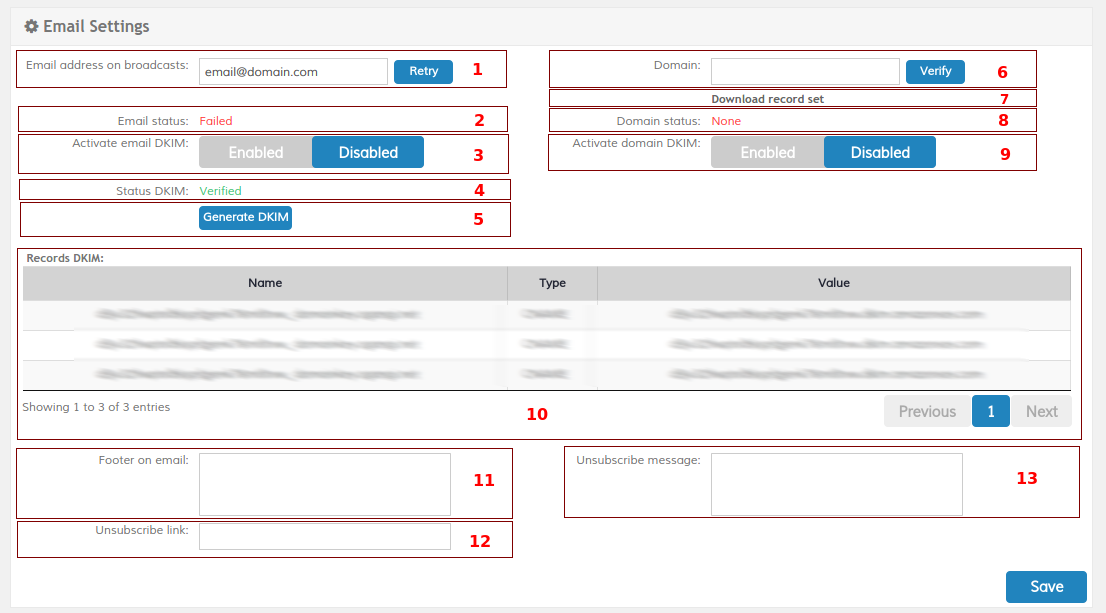The image size is (1106, 613).
Task: Click the gear icon beside Email Settings
Action: [31, 26]
